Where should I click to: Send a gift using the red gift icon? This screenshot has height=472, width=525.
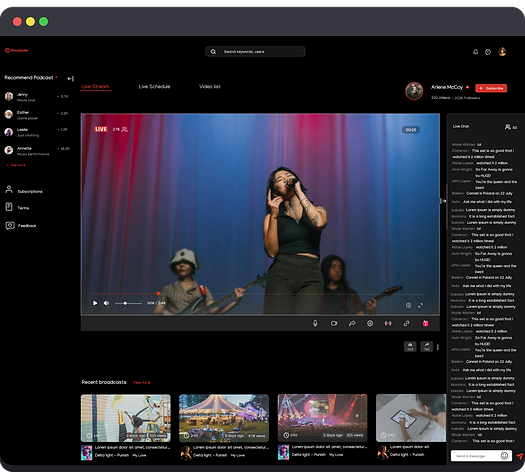coord(425,323)
